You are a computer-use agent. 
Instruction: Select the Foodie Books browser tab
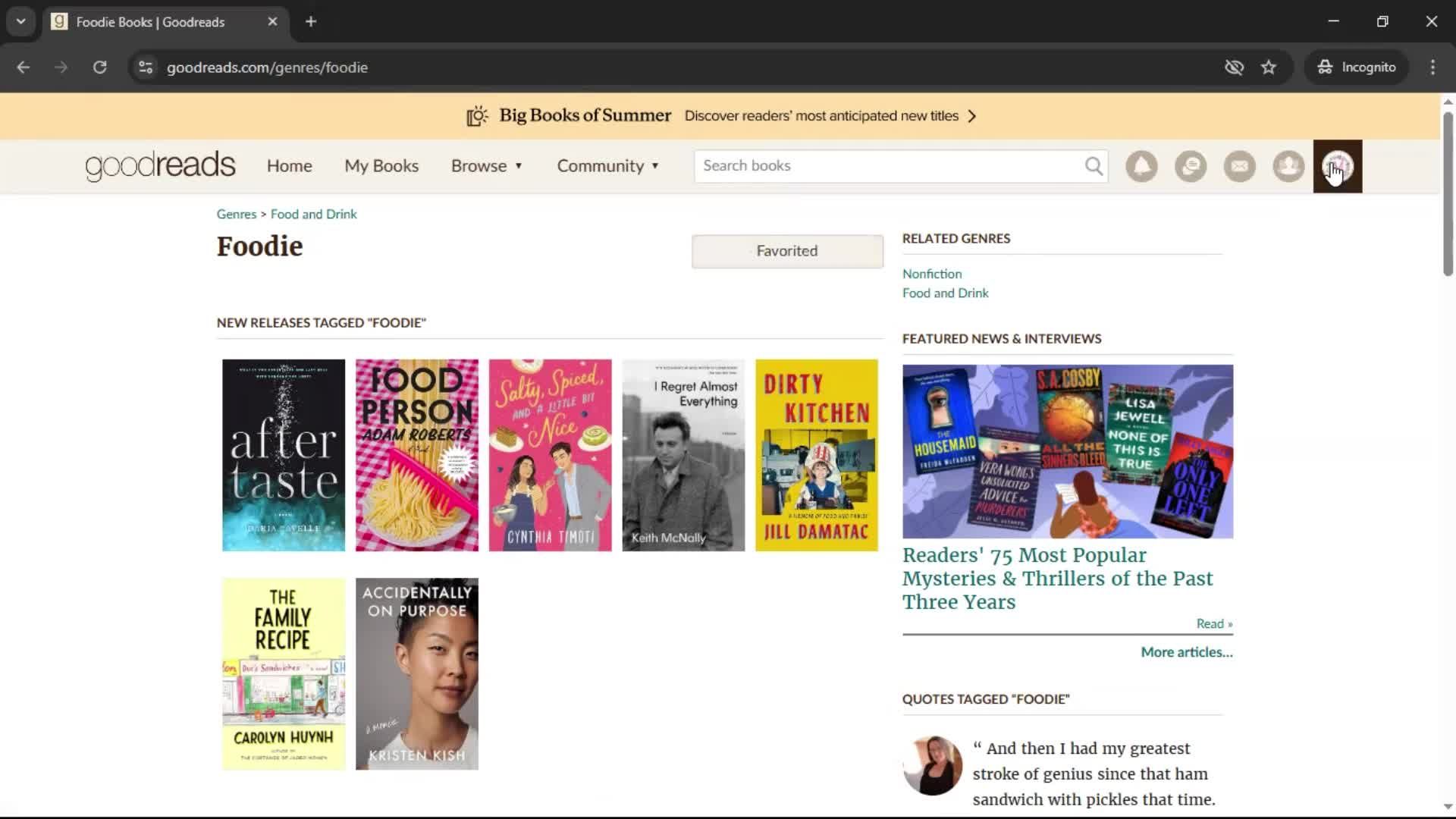click(x=165, y=22)
